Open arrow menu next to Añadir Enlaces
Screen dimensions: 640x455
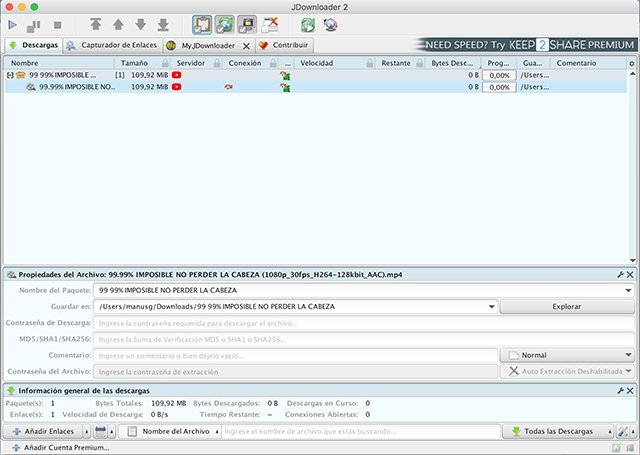coord(87,431)
